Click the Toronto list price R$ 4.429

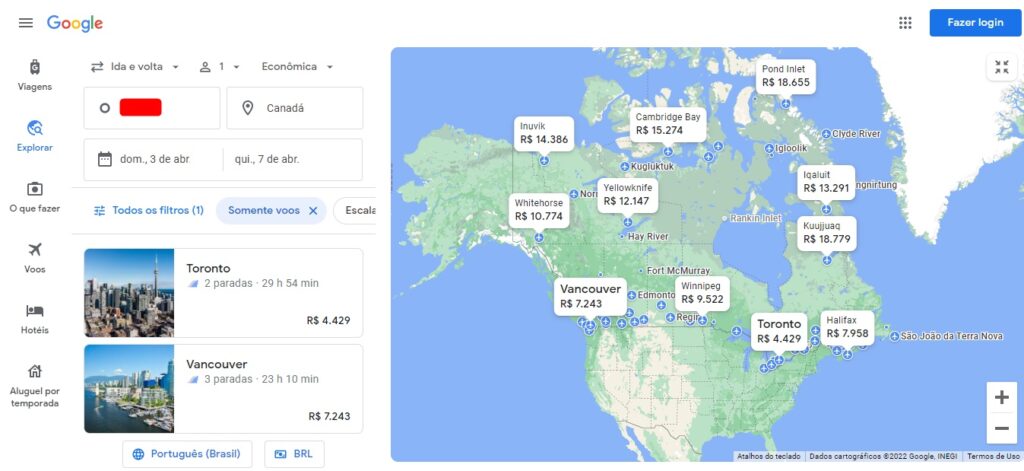coord(328,321)
